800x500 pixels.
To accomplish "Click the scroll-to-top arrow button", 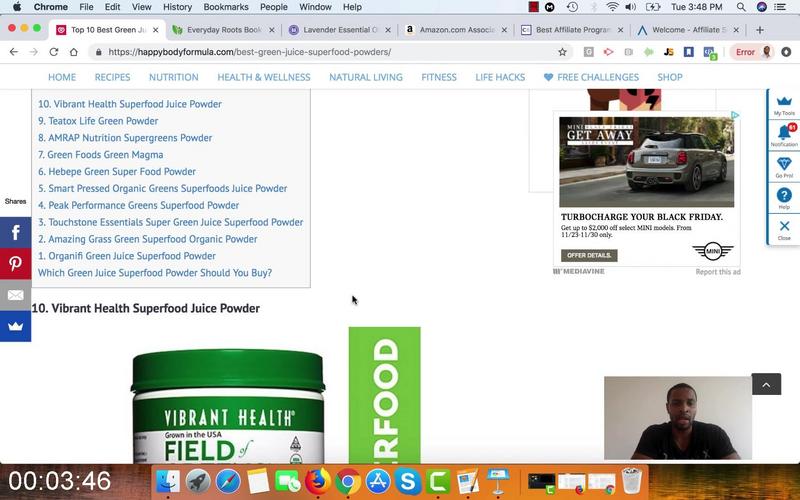I will [x=766, y=384].
